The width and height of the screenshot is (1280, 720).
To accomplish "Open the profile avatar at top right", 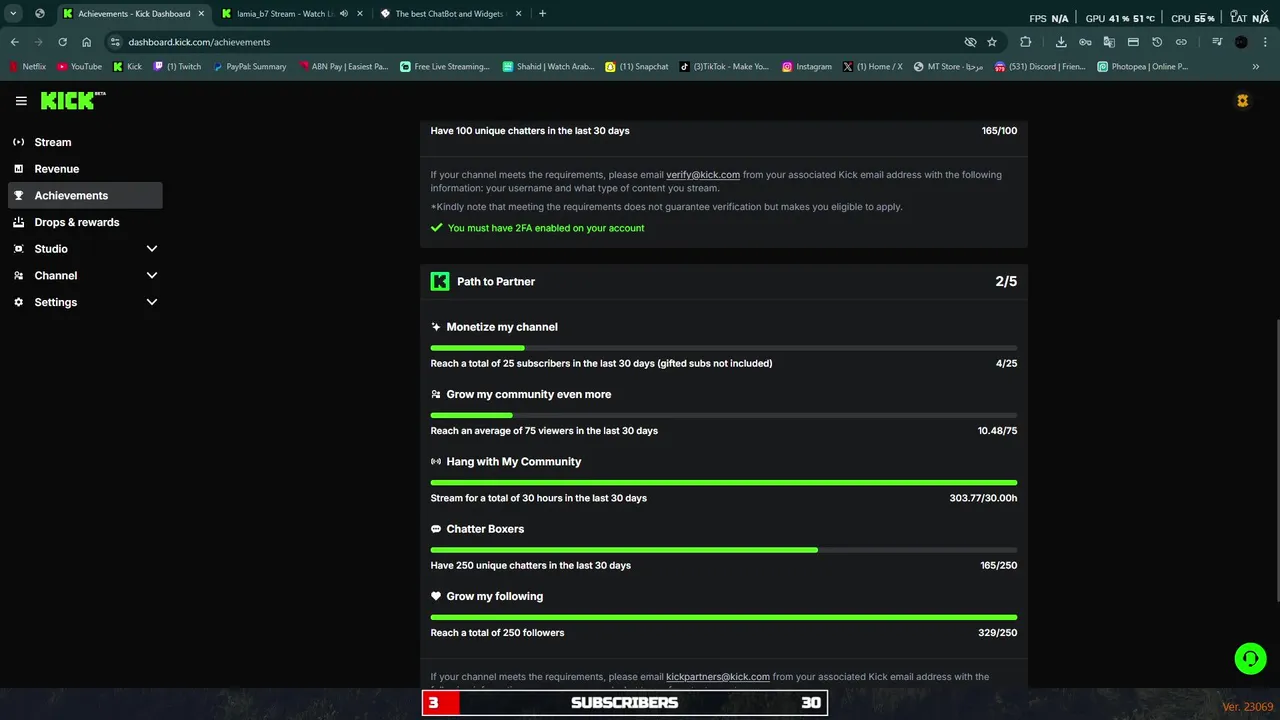I will 1242,101.
